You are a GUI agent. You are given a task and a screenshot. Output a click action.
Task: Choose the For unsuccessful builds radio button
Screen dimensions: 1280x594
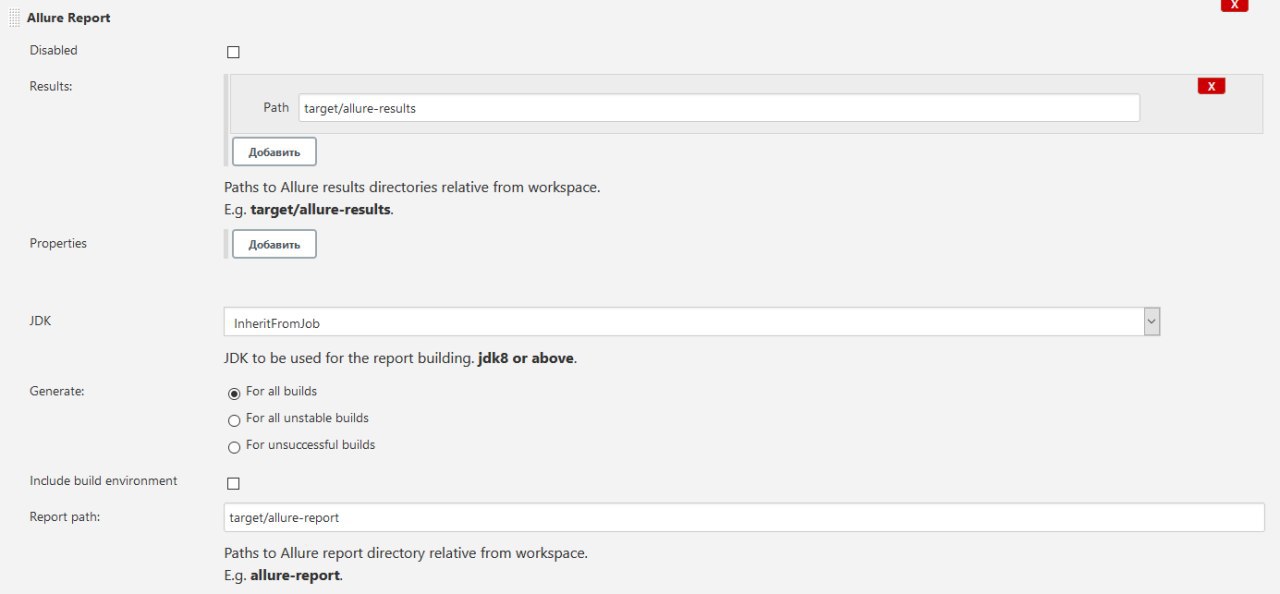234,447
